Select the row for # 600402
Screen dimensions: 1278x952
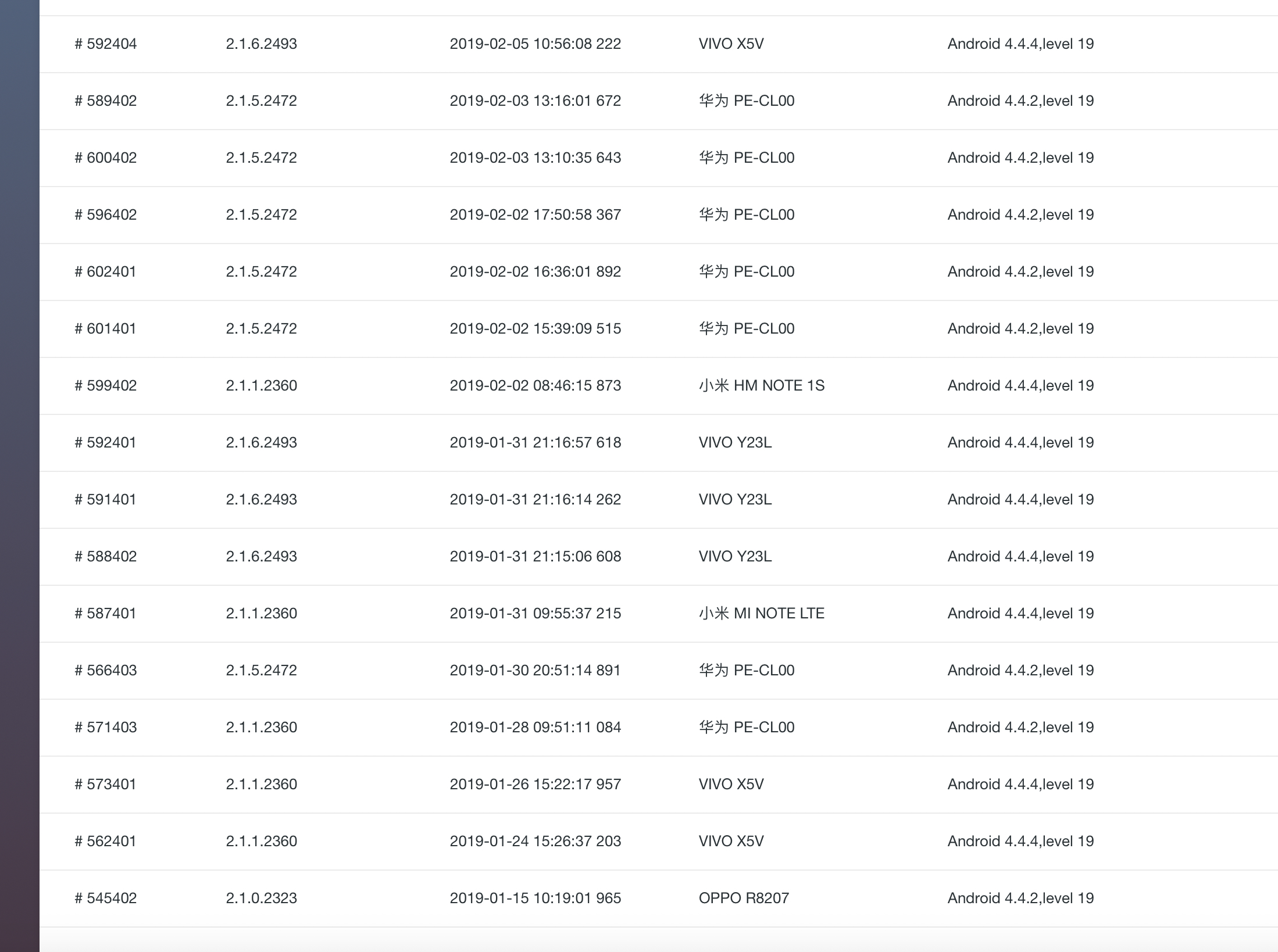pos(105,158)
